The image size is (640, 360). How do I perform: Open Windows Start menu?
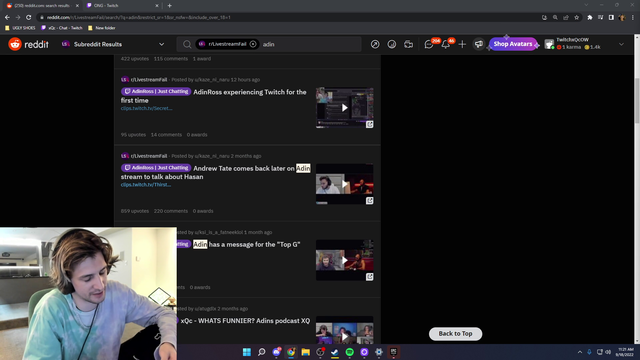coord(247,352)
